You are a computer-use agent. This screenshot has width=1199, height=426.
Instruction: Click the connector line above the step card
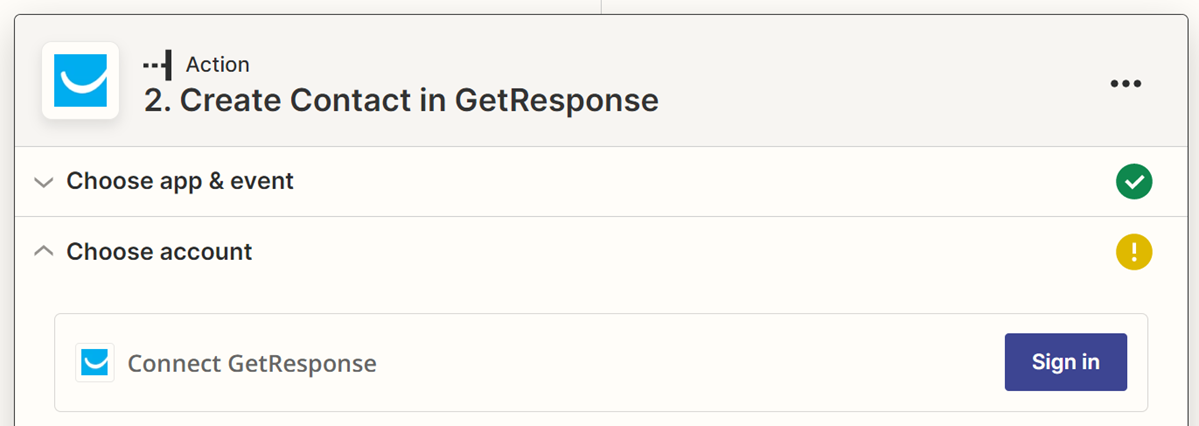point(601,6)
